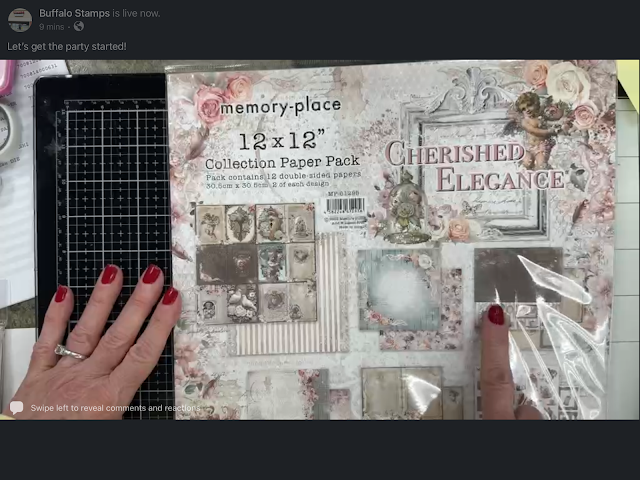Open the Buffalo Stamps profile picture
Image resolution: width=640 pixels, height=480 pixels.
click(20, 20)
